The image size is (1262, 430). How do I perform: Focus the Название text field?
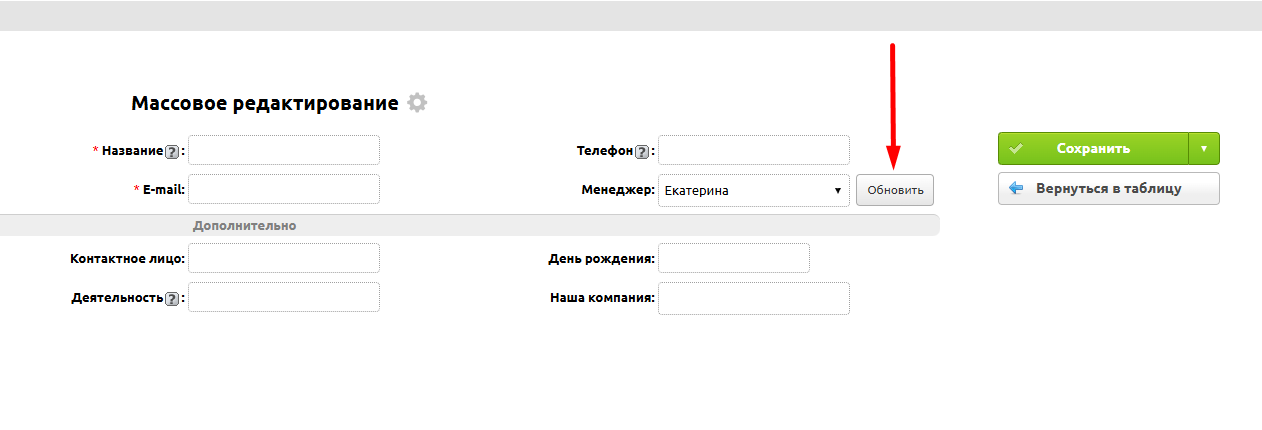point(284,150)
